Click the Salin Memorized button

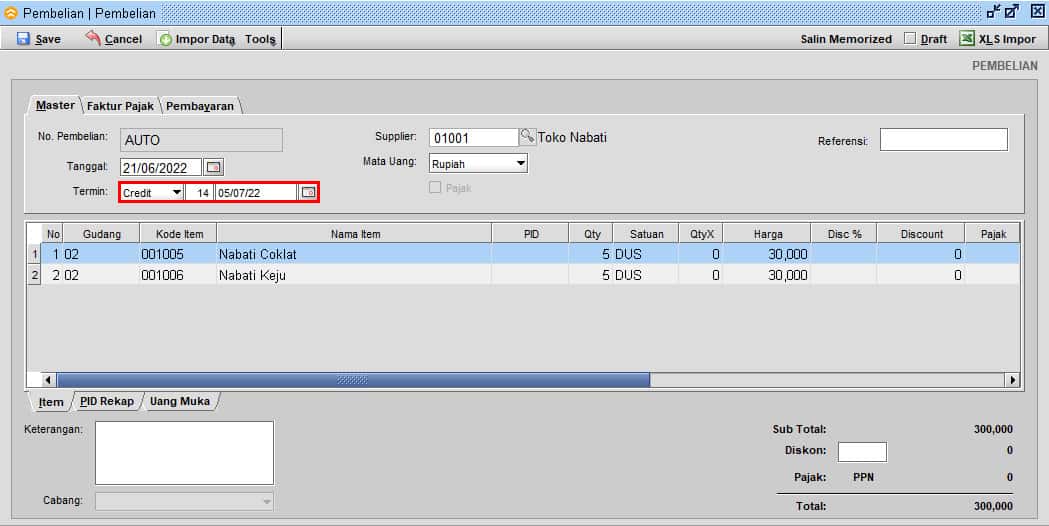(846, 39)
